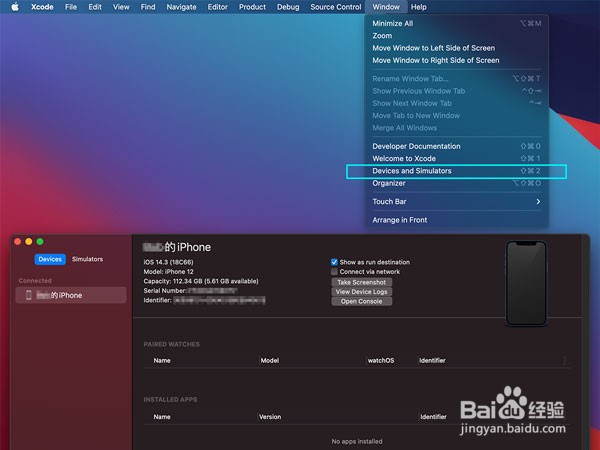Screen dimensions: 600x450
Task: Click the Serial Number label
Action: (165, 291)
